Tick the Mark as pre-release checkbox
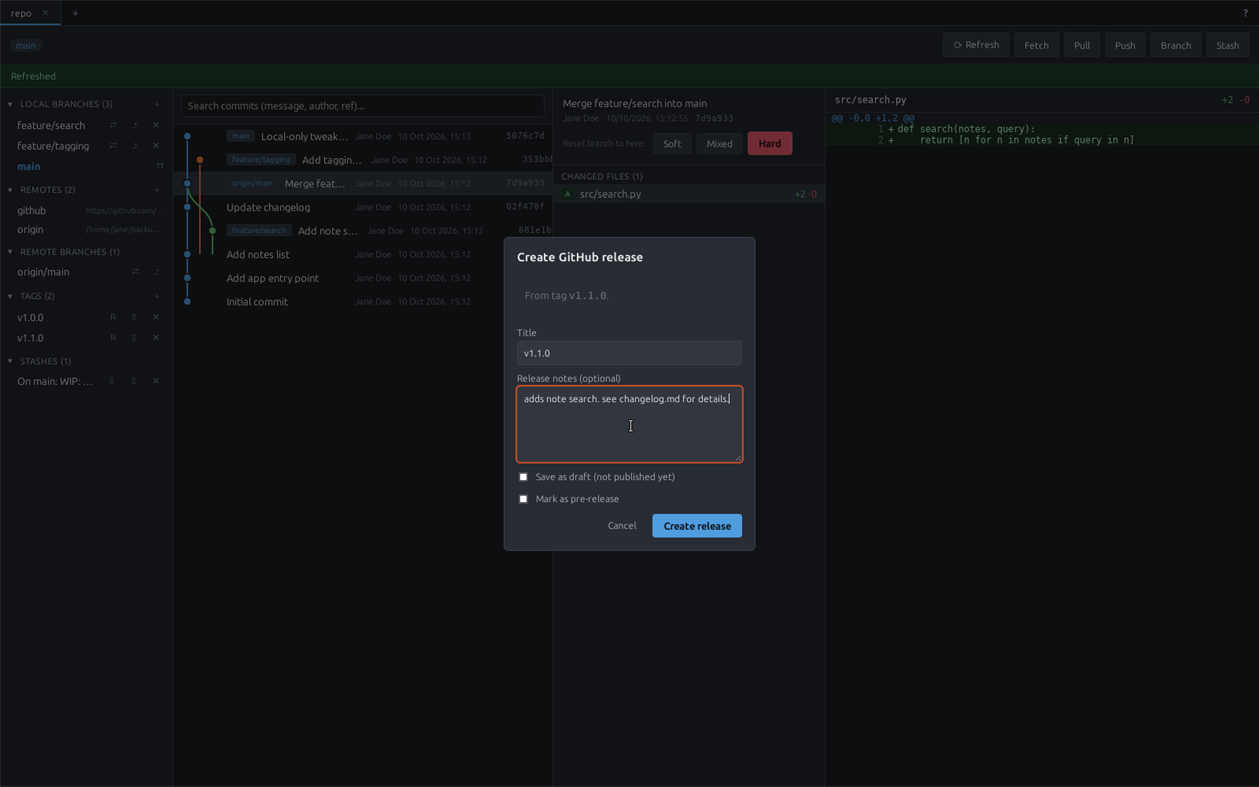This screenshot has height=787, width=1259. pyautogui.click(x=523, y=499)
